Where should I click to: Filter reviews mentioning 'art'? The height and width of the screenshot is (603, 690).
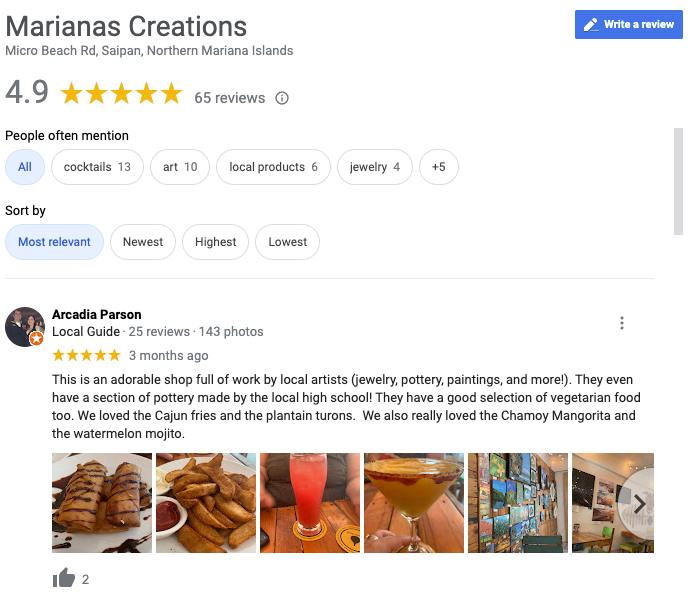tap(180, 167)
